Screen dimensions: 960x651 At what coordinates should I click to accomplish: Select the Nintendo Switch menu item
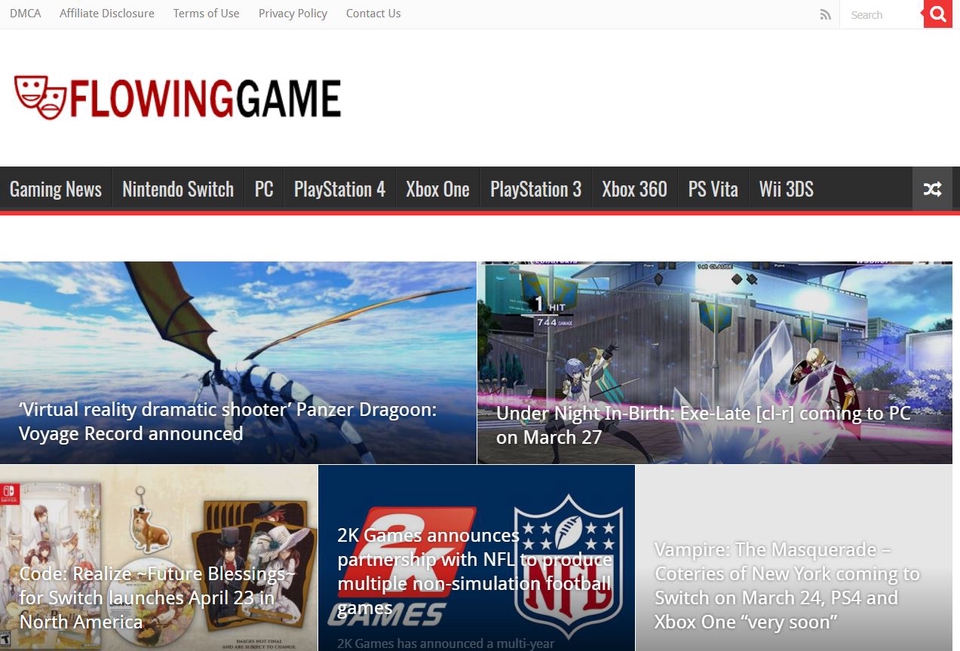(x=178, y=189)
